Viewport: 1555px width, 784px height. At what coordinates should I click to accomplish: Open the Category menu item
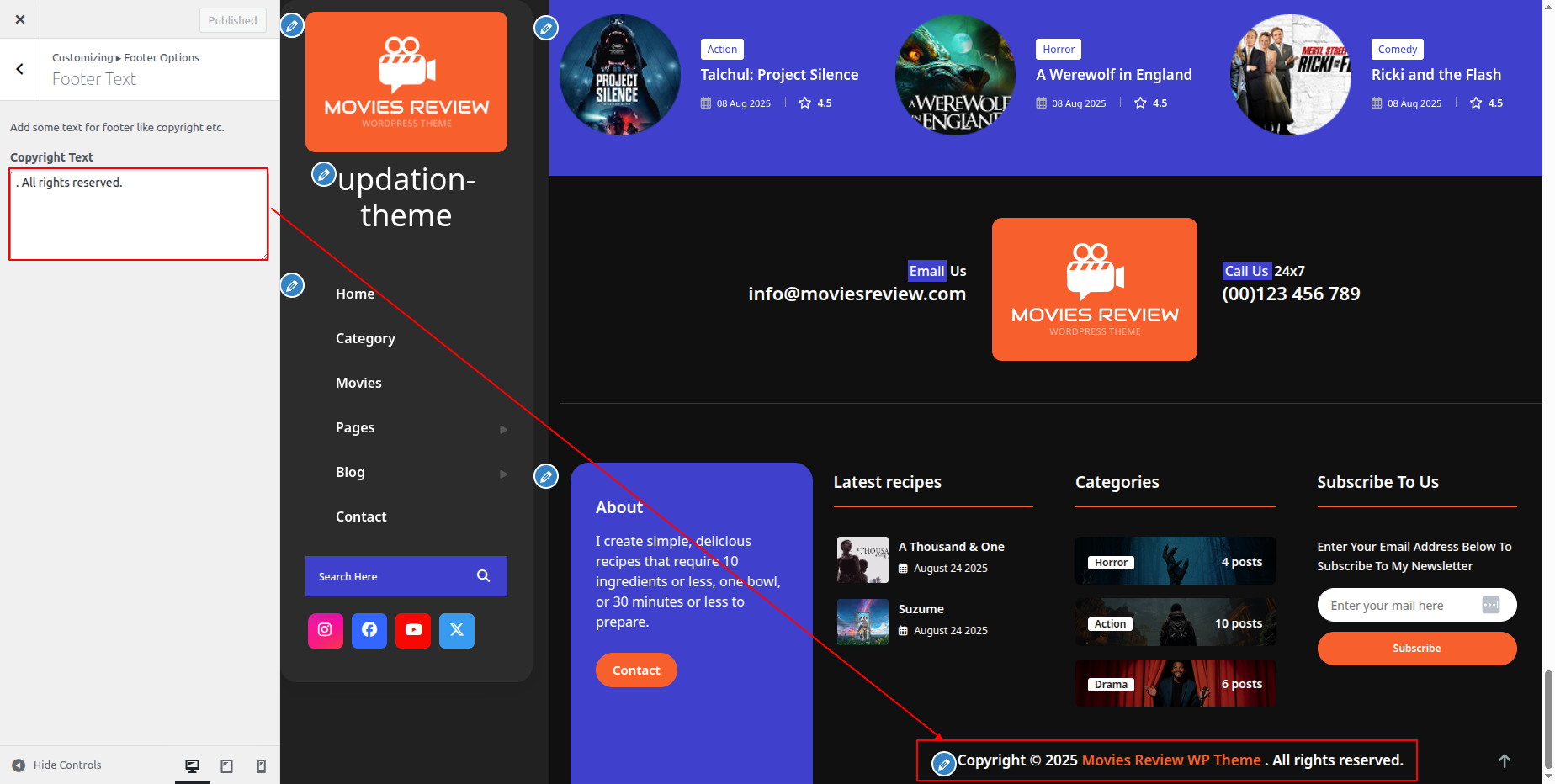click(365, 338)
